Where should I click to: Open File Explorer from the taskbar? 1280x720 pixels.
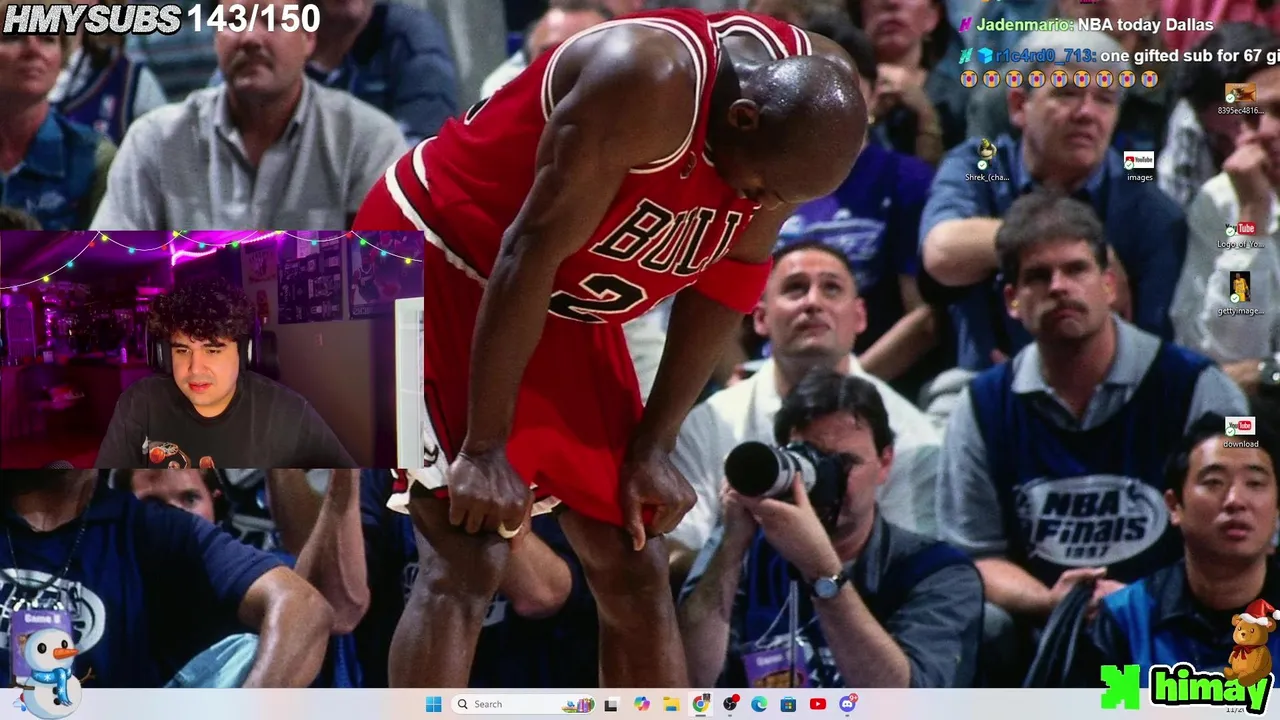tap(671, 704)
